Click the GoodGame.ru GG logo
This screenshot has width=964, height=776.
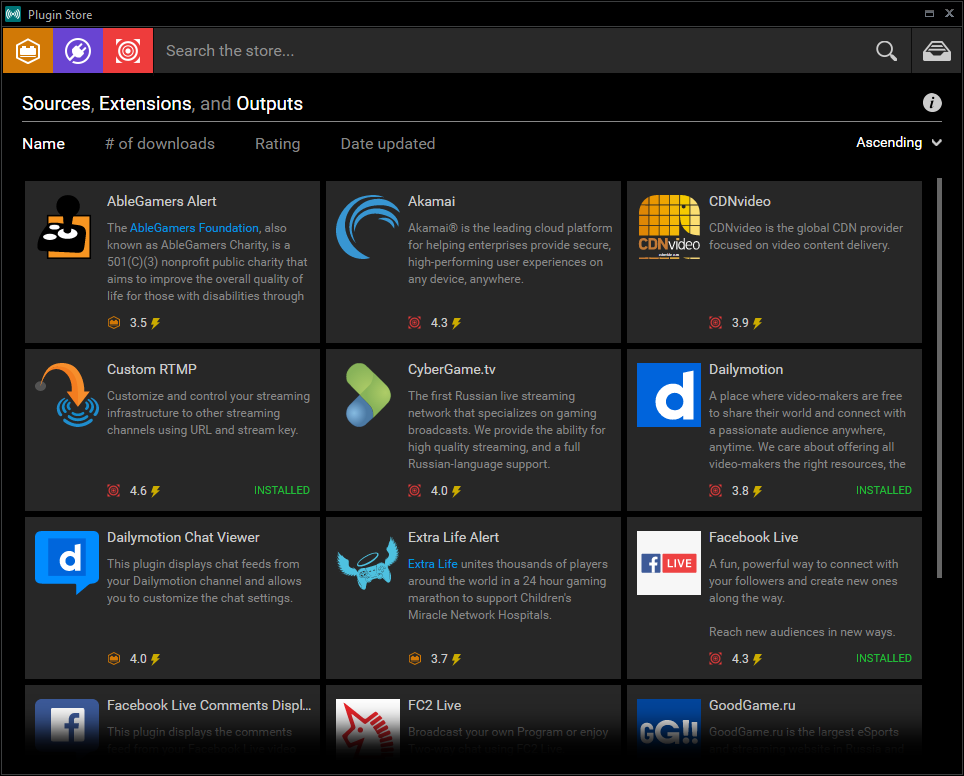pyautogui.click(x=669, y=726)
